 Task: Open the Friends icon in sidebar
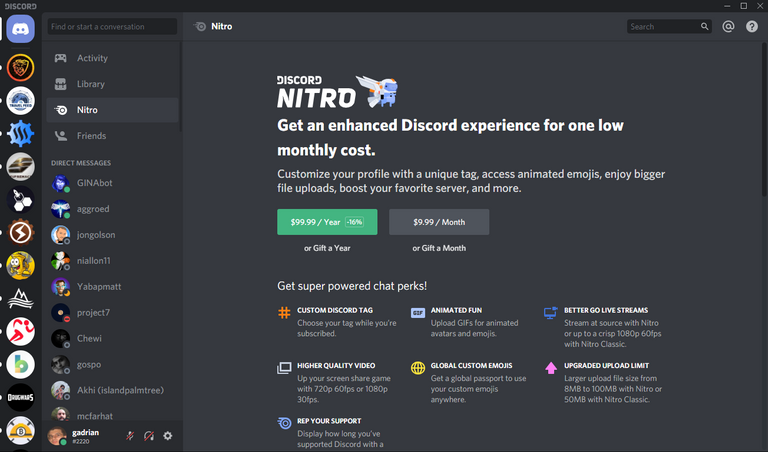61,136
